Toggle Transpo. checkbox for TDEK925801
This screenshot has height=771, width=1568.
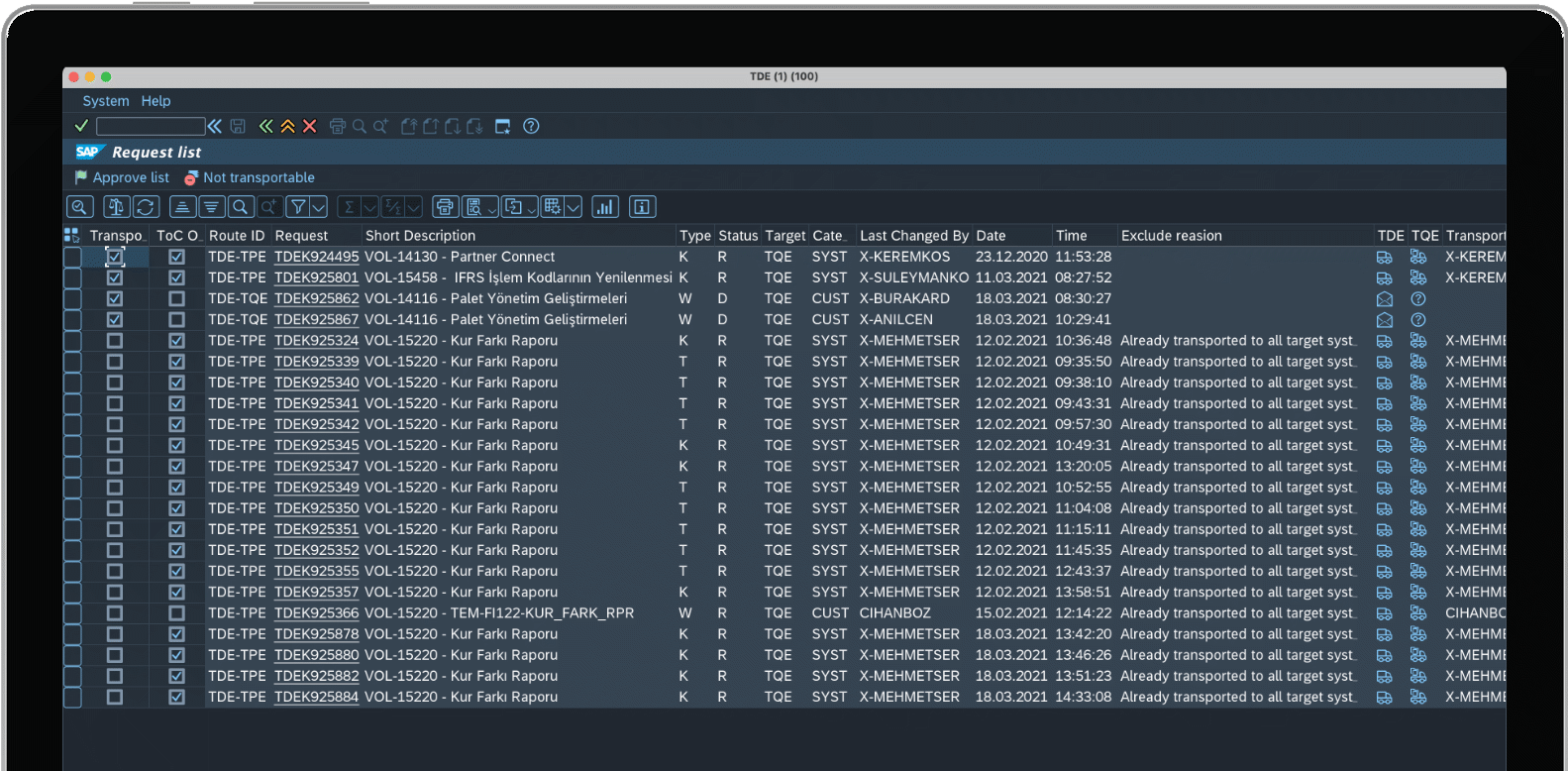point(115,277)
